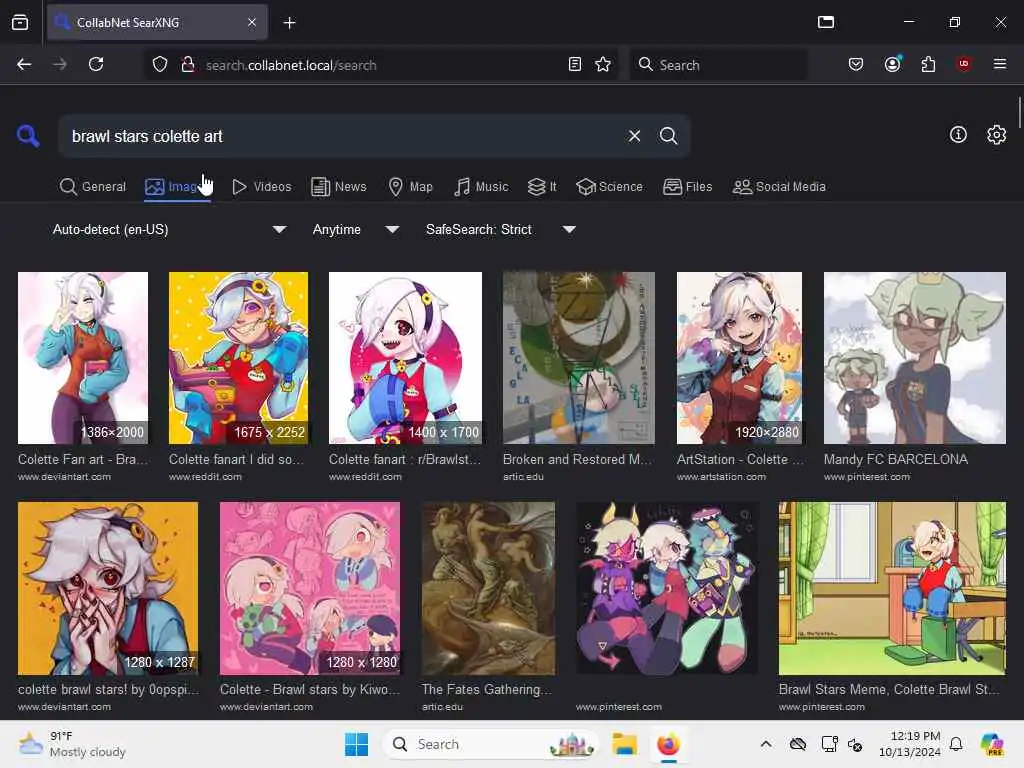Click the Windows taskbar Search box
Screen dimensions: 1024x768
(490, 744)
